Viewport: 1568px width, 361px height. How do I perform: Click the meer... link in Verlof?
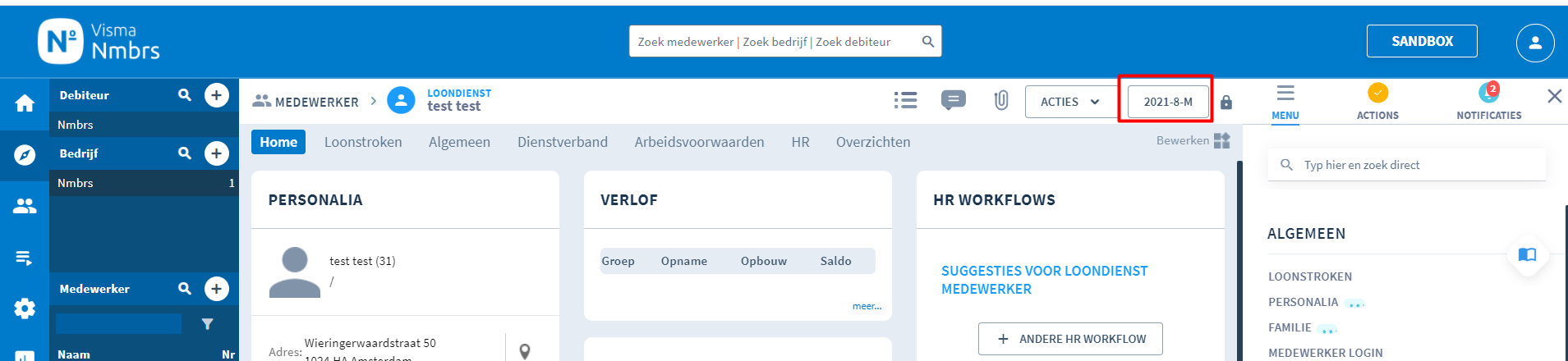(867, 306)
